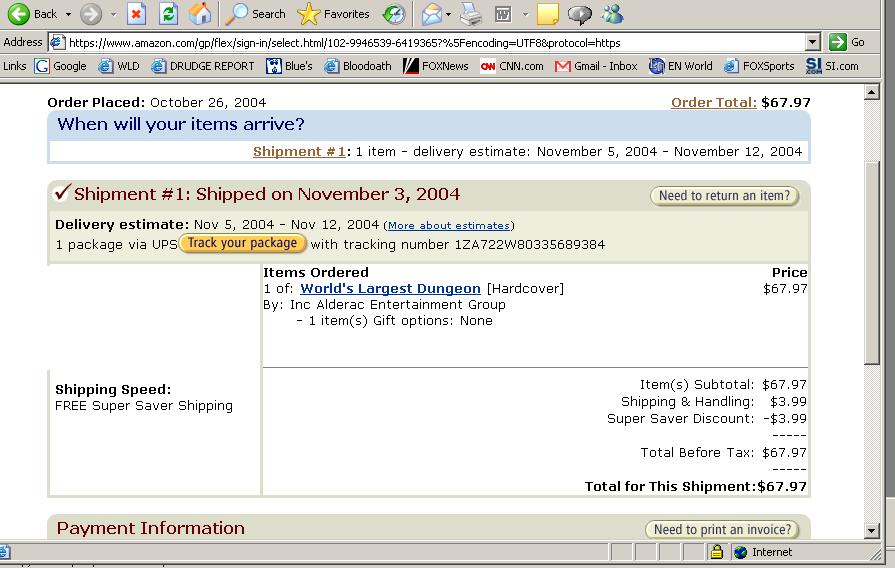Click the Super Saver Discount -$3.99 value
The height and width of the screenshot is (568, 895).
tap(785, 418)
